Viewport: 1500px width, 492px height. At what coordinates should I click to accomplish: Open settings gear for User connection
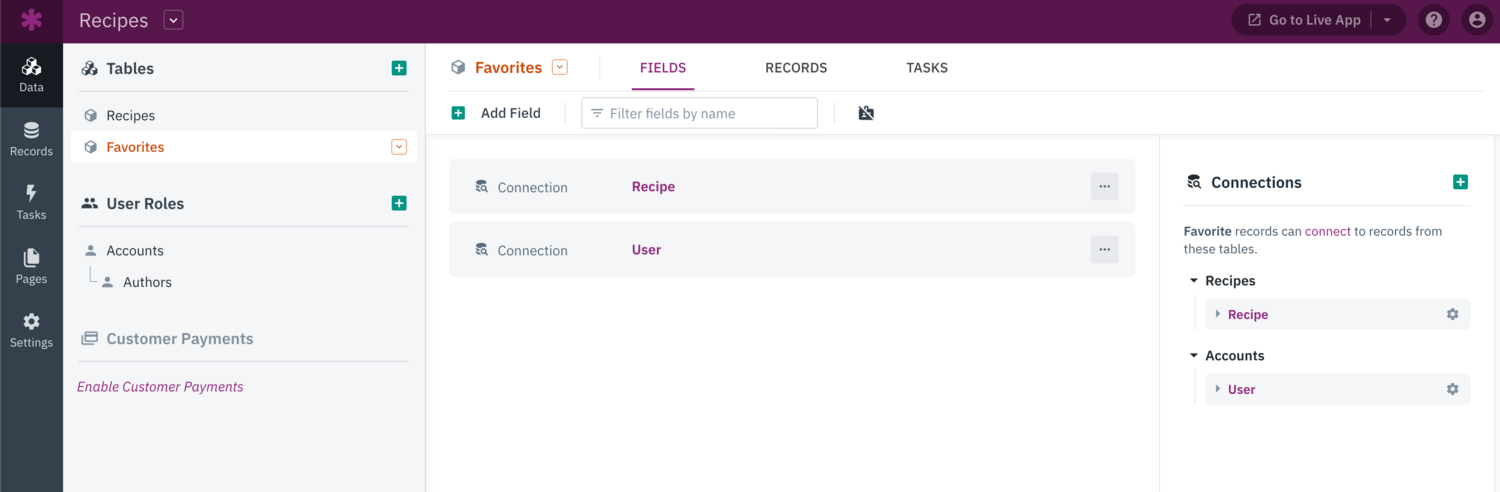(x=1452, y=389)
